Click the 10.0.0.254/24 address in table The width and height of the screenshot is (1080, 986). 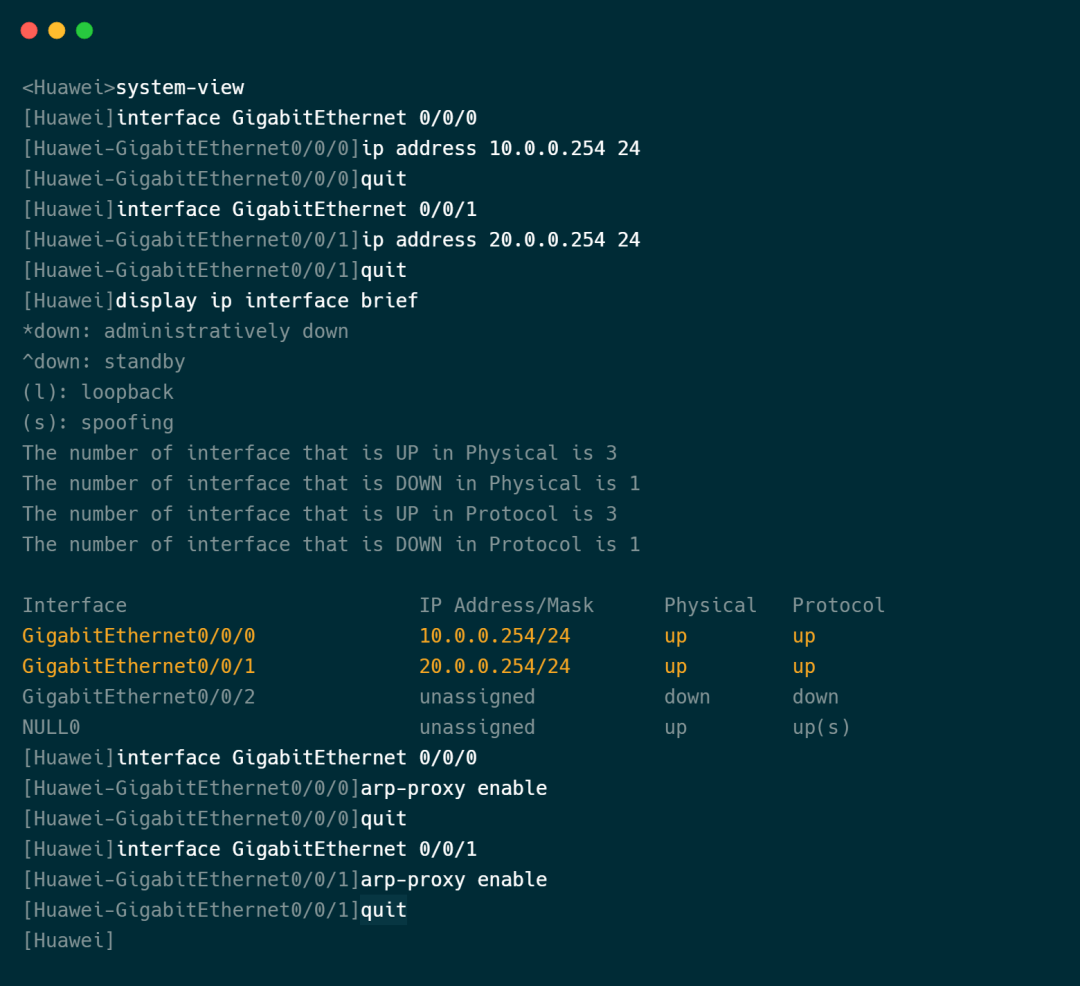495,636
